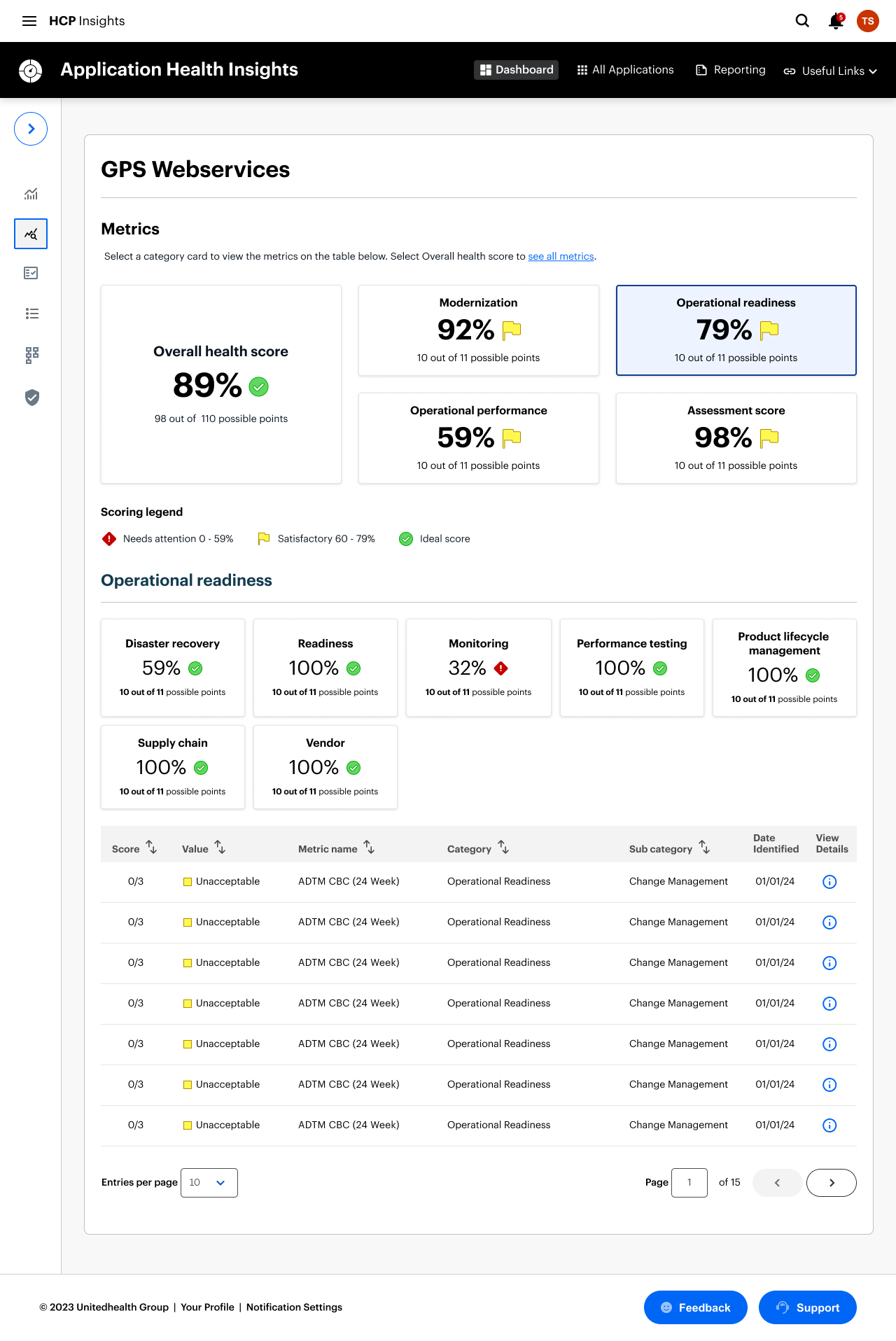Open the TS user avatar menu
Screen dimensions: 896x1341
[x=868, y=21]
